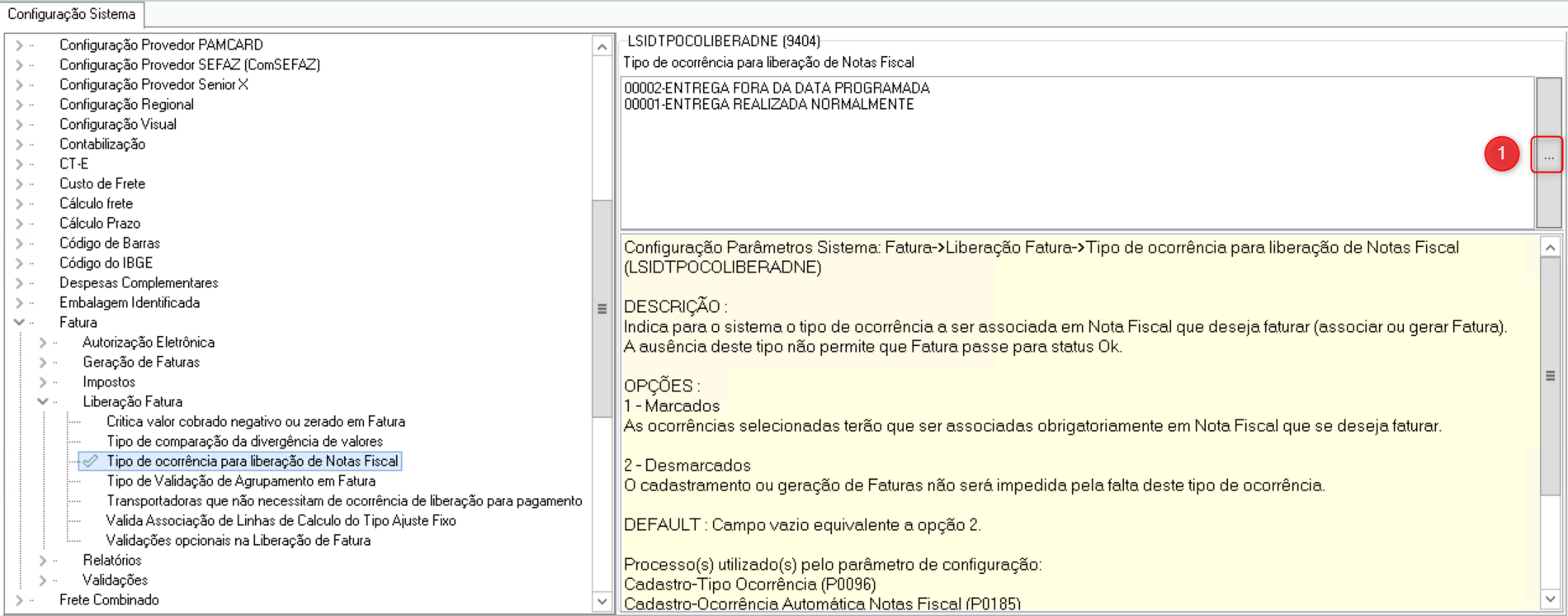Expand the Embalagem Identificada node
Screen dimensions: 1568x616
tap(19, 302)
